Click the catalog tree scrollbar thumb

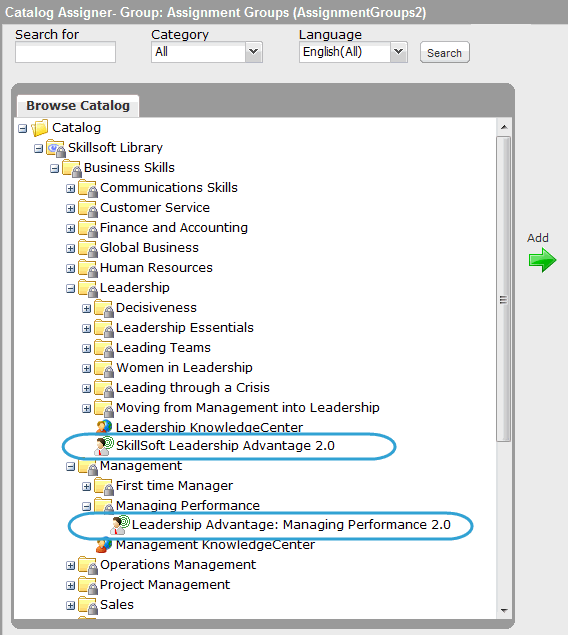coord(504,289)
